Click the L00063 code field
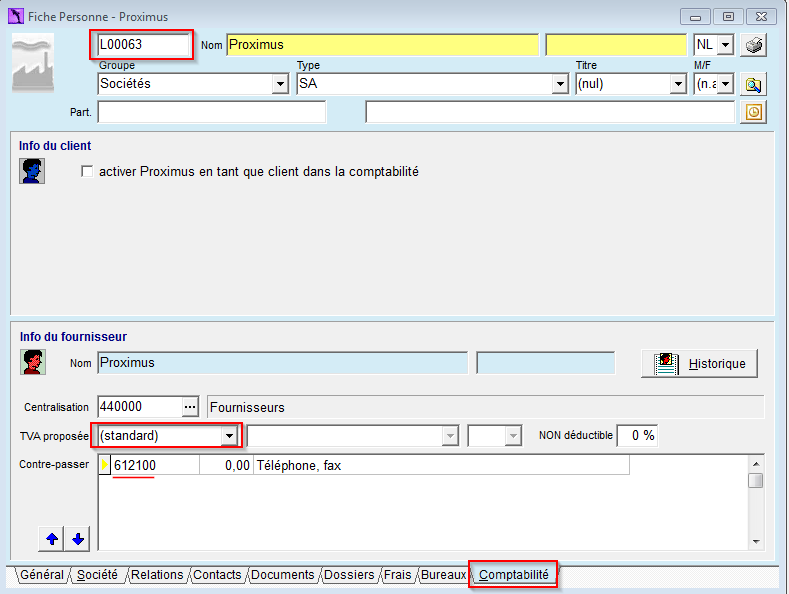Image resolution: width=789 pixels, height=594 pixels. coord(143,45)
